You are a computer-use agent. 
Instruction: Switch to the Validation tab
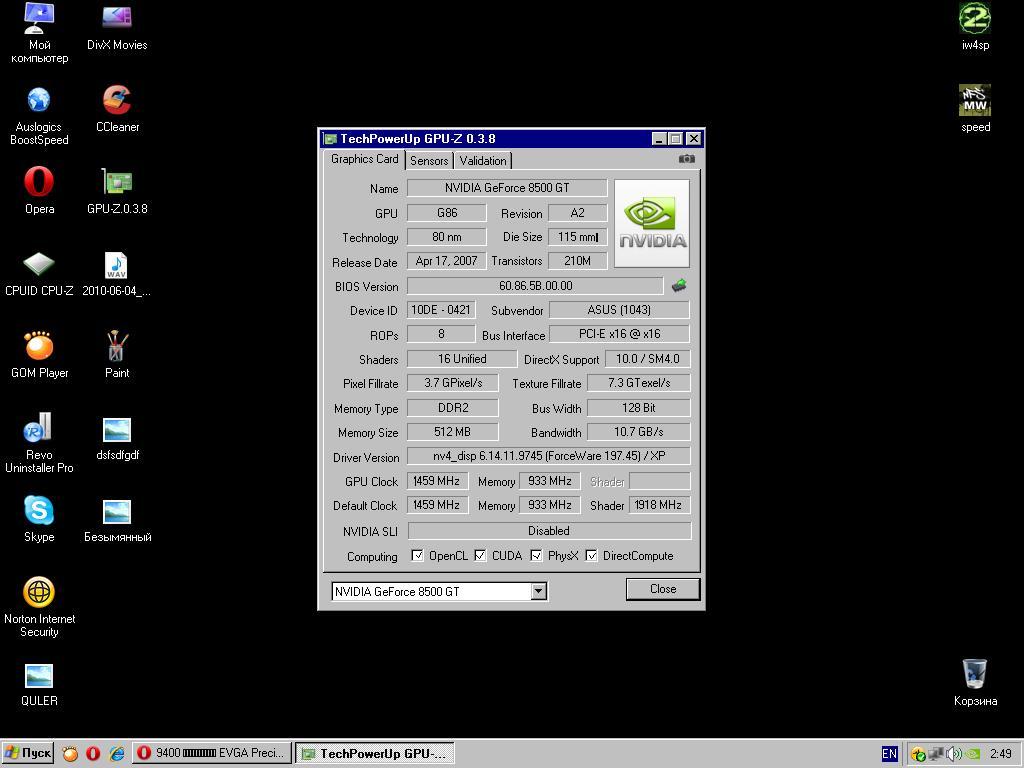pyautogui.click(x=483, y=161)
